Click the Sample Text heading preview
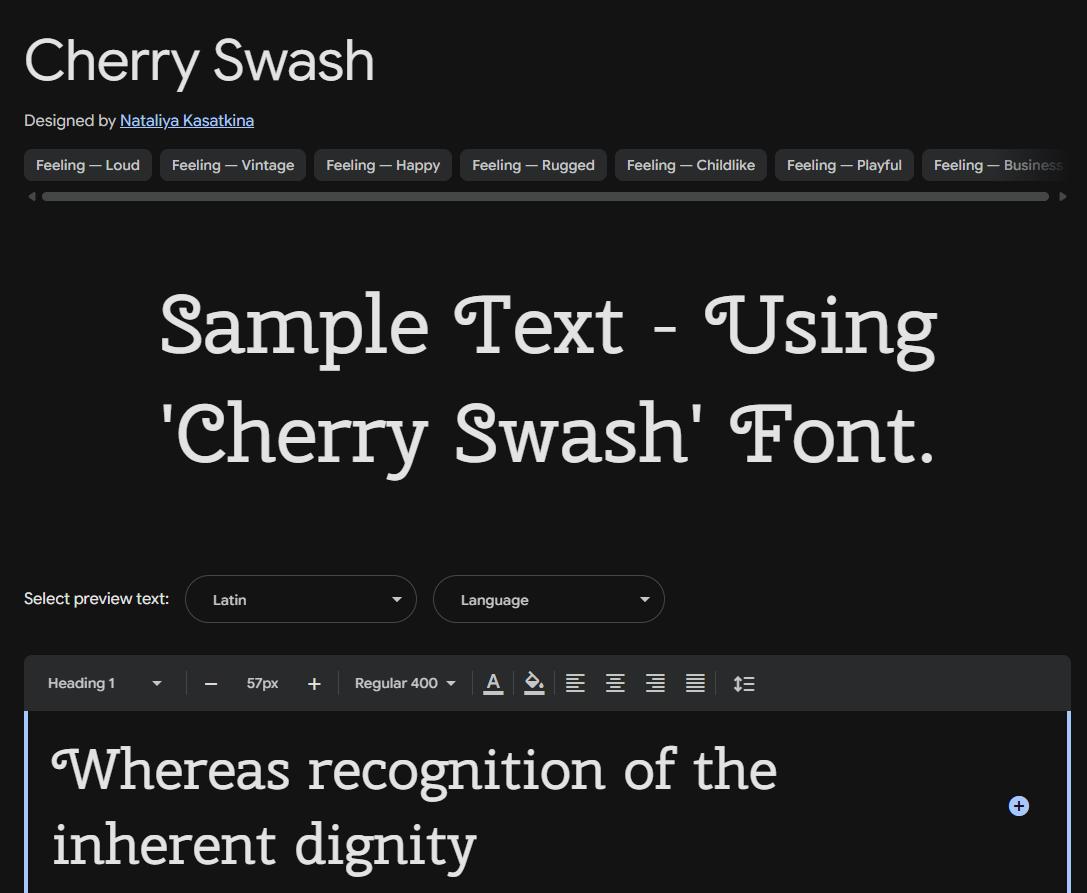Viewport: 1087px width, 893px height. pyautogui.click(x=548, y=383)
